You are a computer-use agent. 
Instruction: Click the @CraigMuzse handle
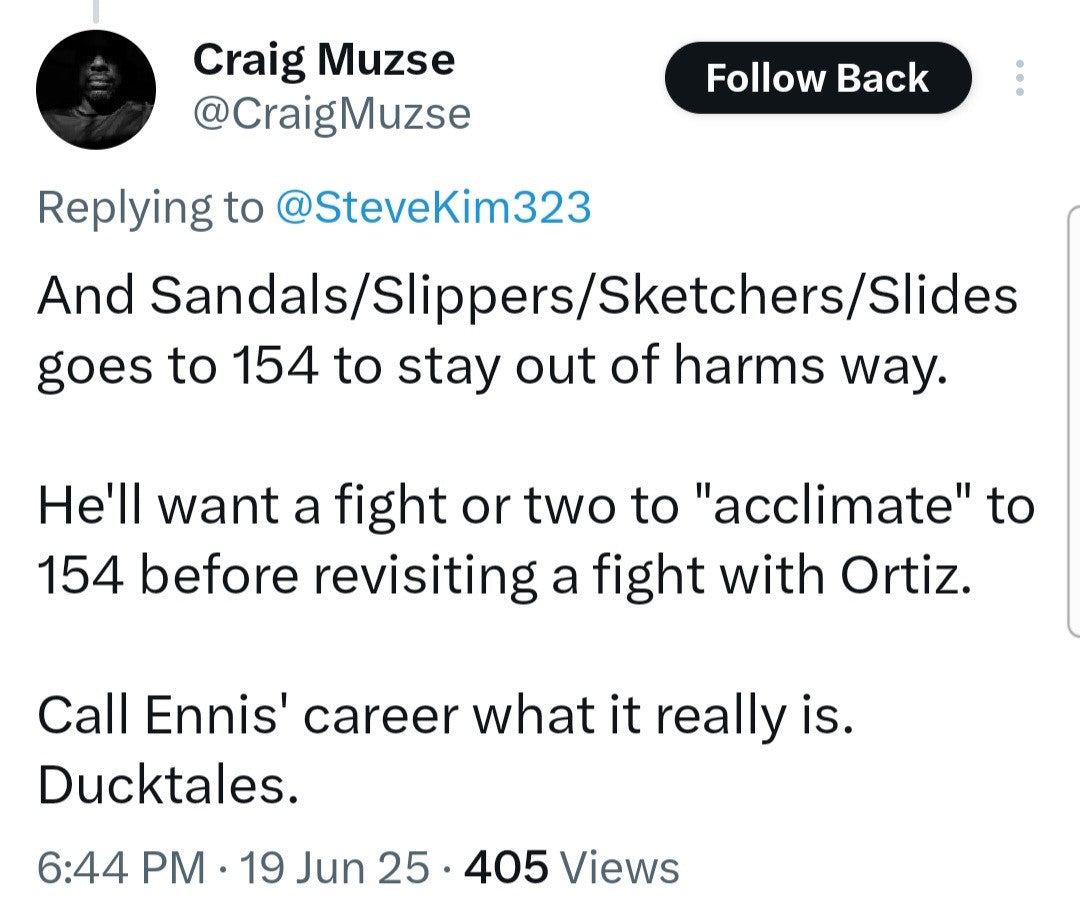(331, 114)
